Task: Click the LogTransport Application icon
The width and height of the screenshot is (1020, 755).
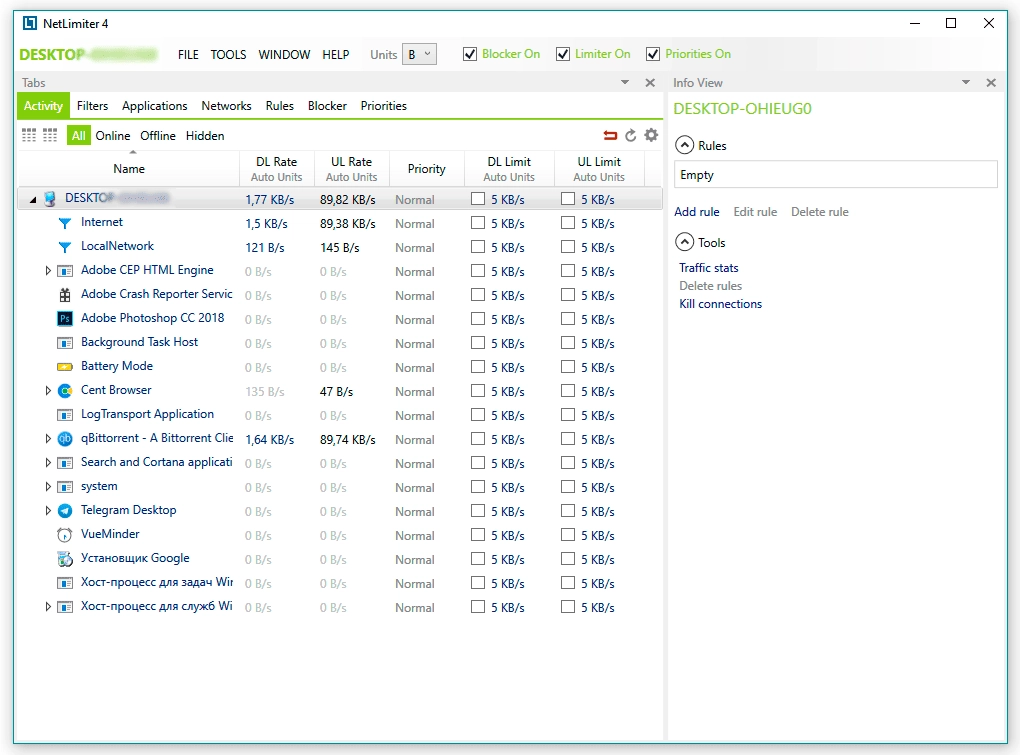Action: 64,415
